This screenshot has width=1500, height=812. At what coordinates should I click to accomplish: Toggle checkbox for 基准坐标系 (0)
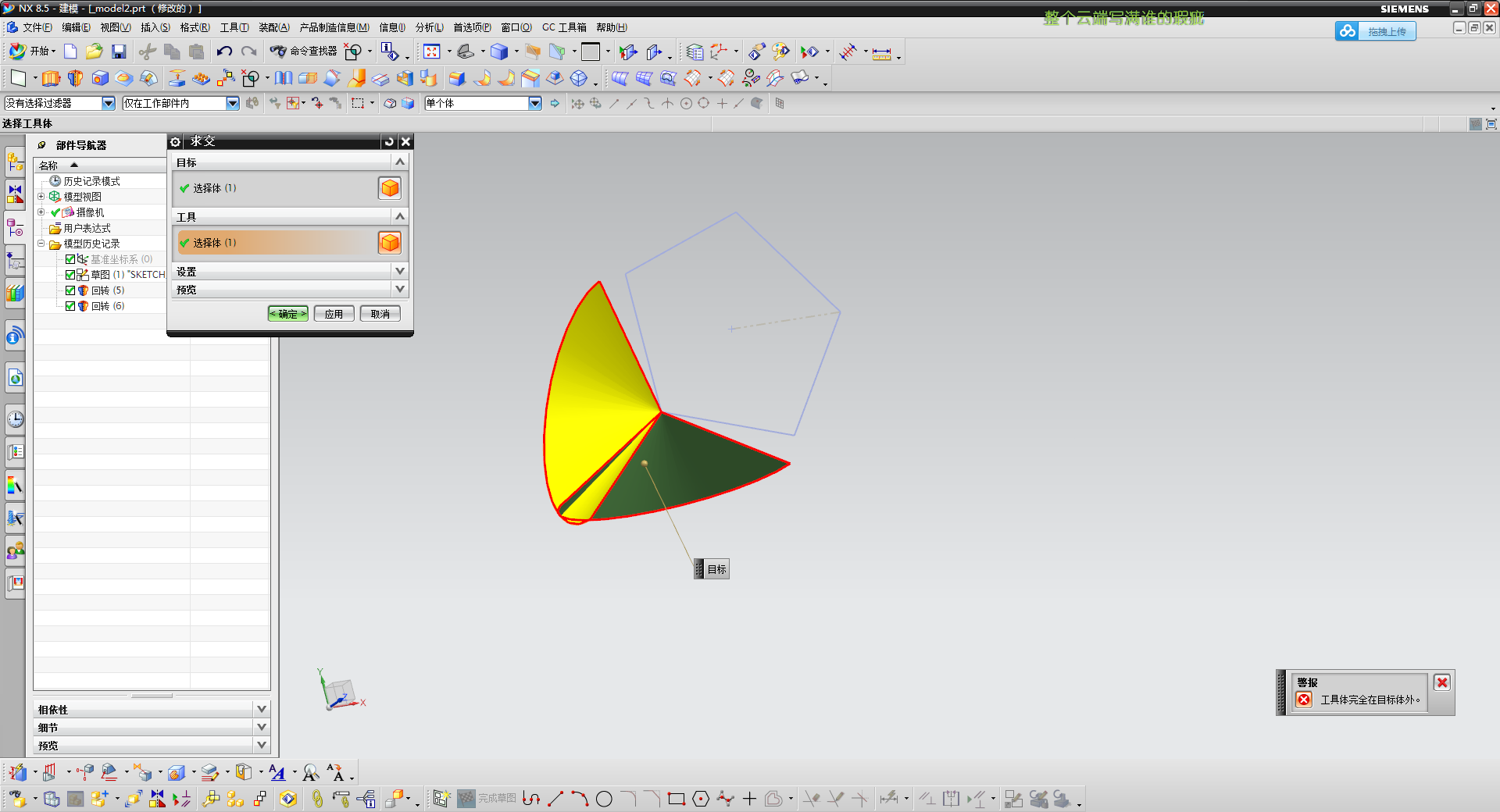70,259
